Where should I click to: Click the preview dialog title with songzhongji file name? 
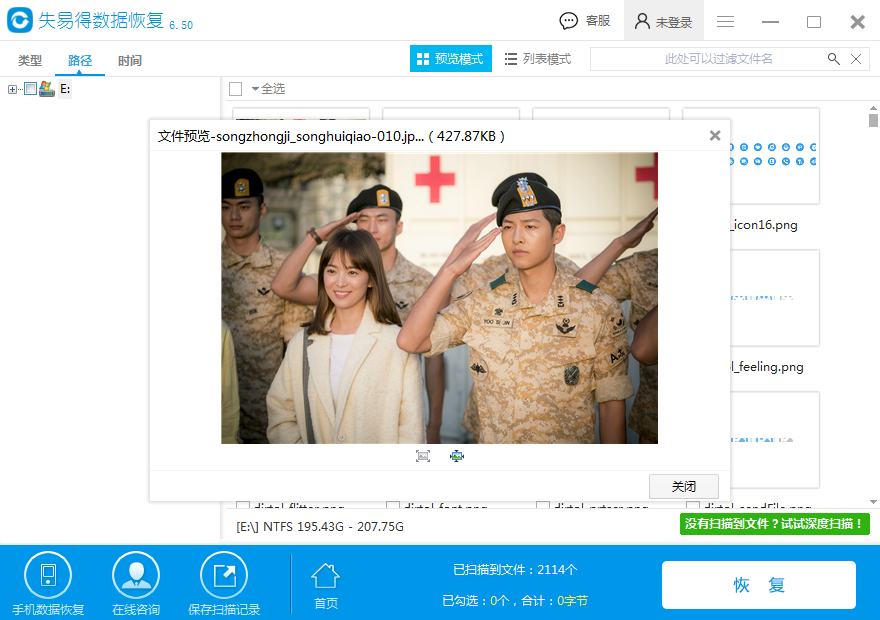click(331, 136)
